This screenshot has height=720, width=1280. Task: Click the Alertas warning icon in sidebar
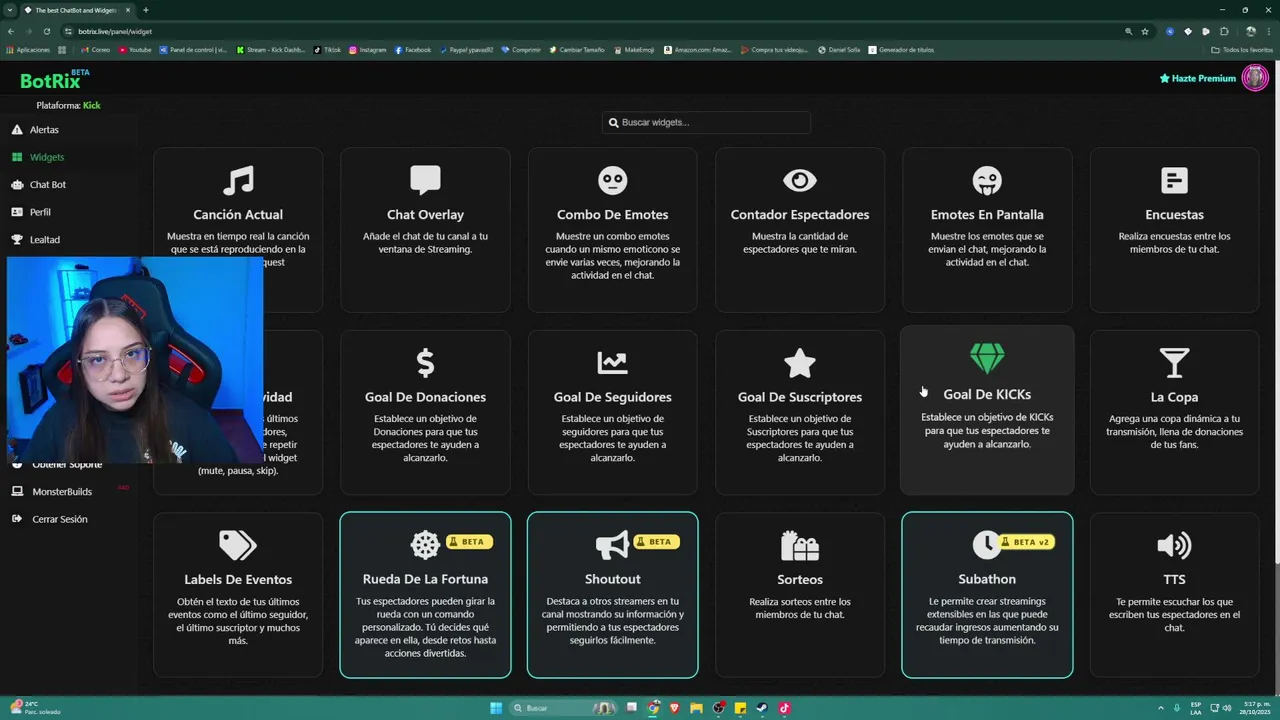point(17,130)
